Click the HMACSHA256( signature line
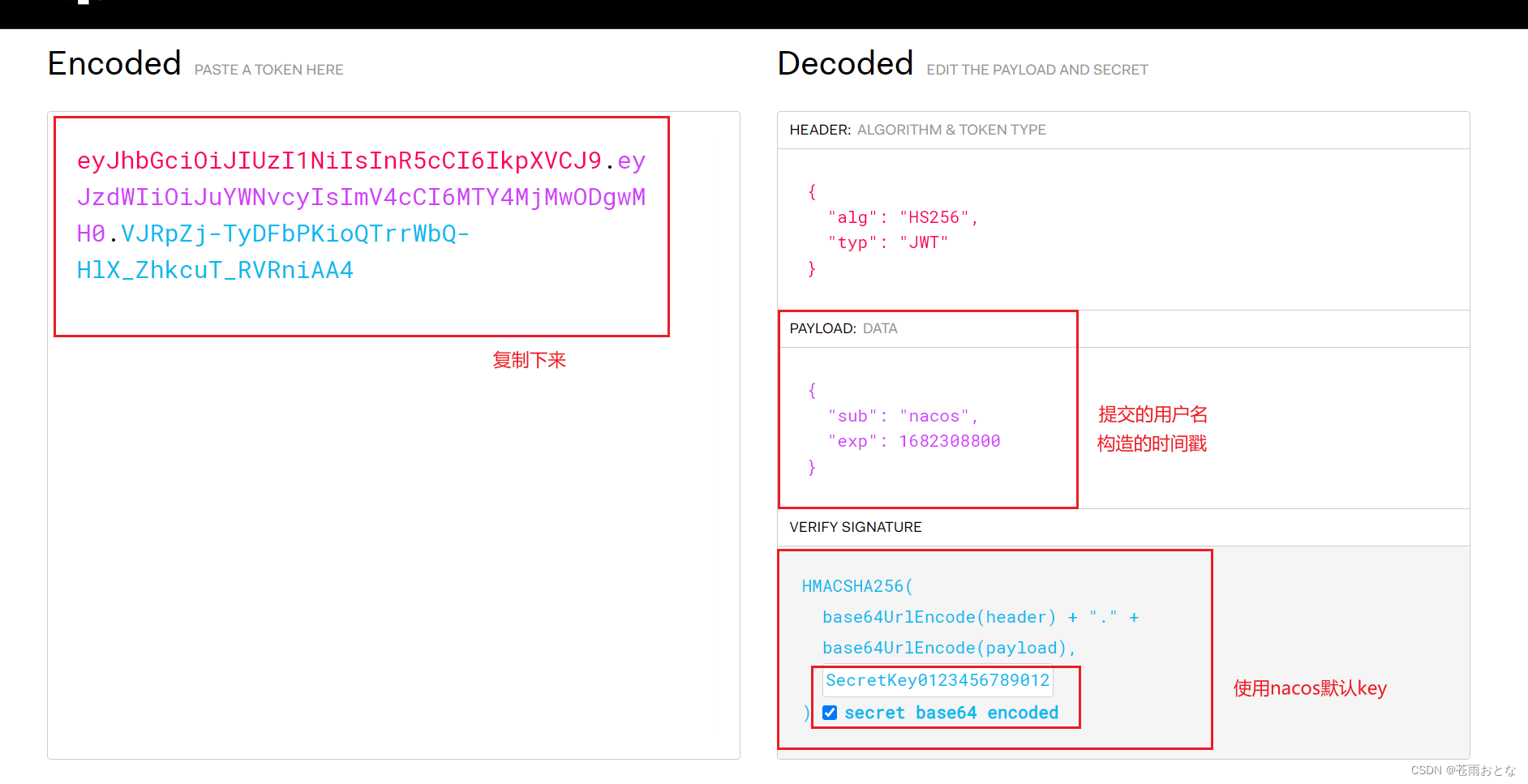The width and height of the screenshot is (1528, 784). [x=857, y=586]
